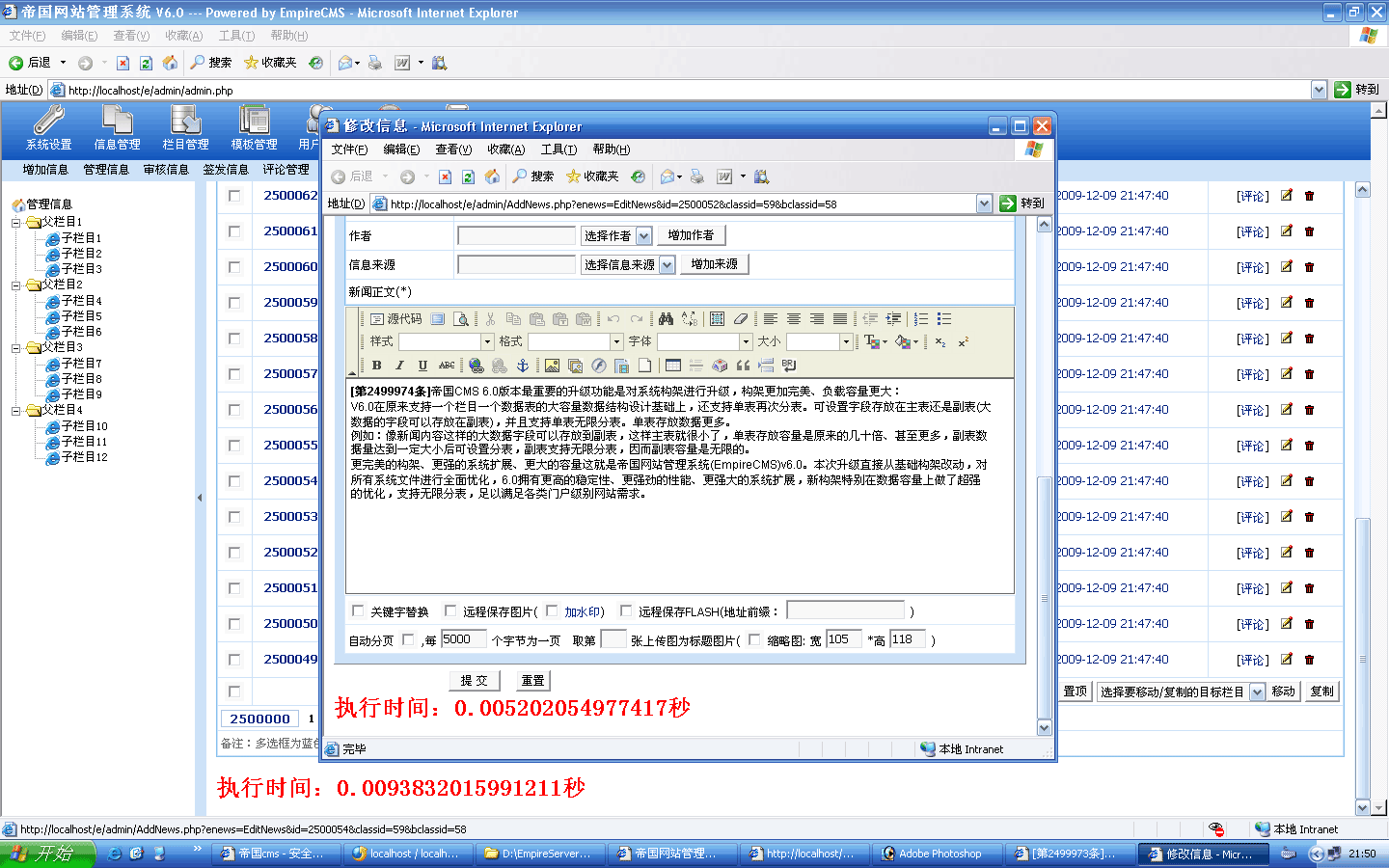Click the 增加来源 button
The height and width of the screenshot is (868, 1389).
click(714, 264)
